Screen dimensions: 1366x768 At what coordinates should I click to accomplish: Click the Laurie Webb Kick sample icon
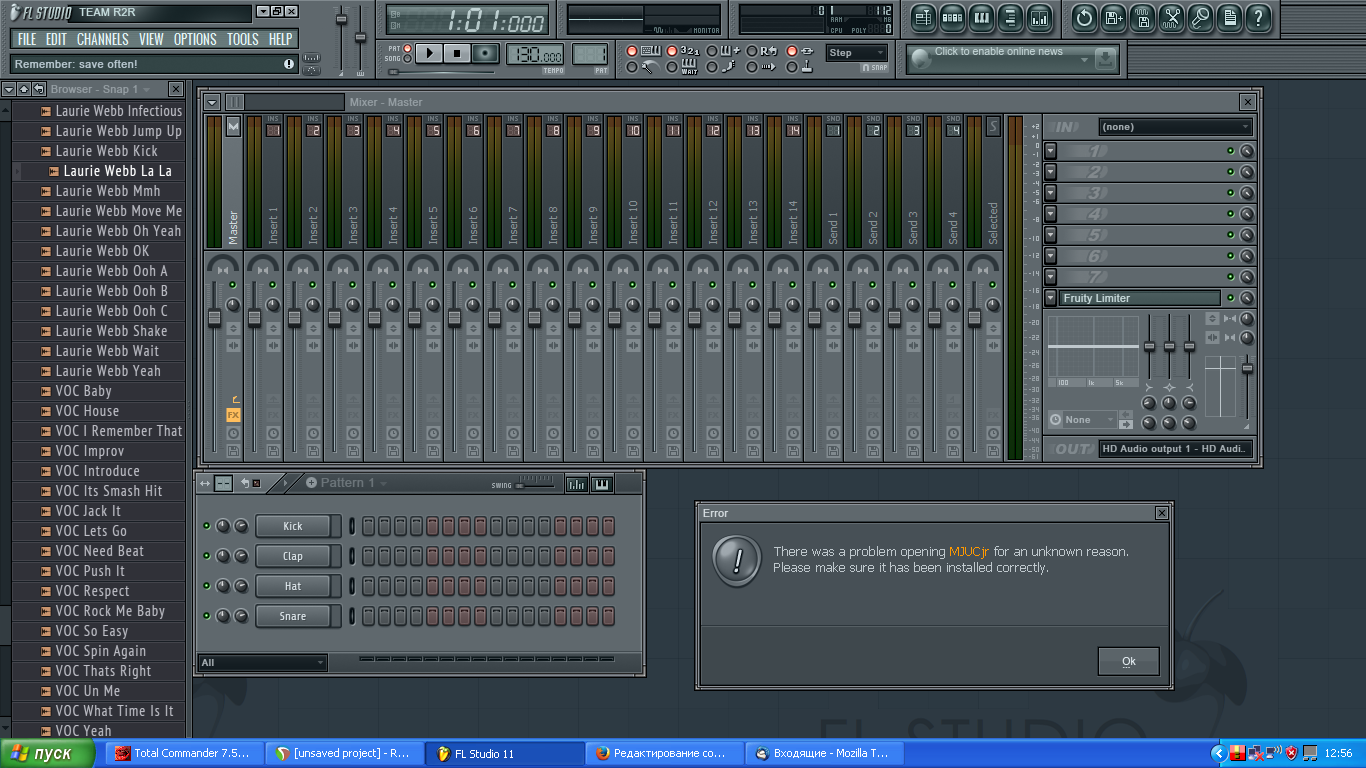tap(45, 151)
